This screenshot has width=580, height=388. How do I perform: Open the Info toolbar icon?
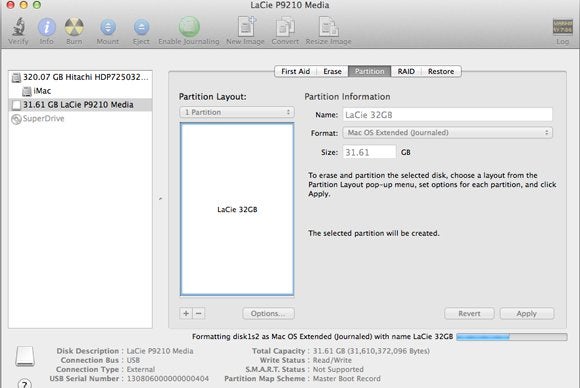[47, 27]
